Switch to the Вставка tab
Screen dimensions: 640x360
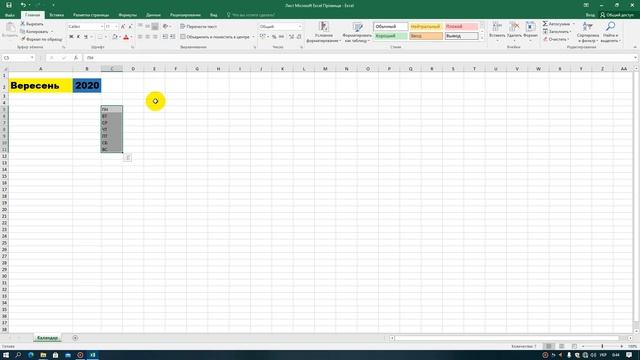coord(56,15)
